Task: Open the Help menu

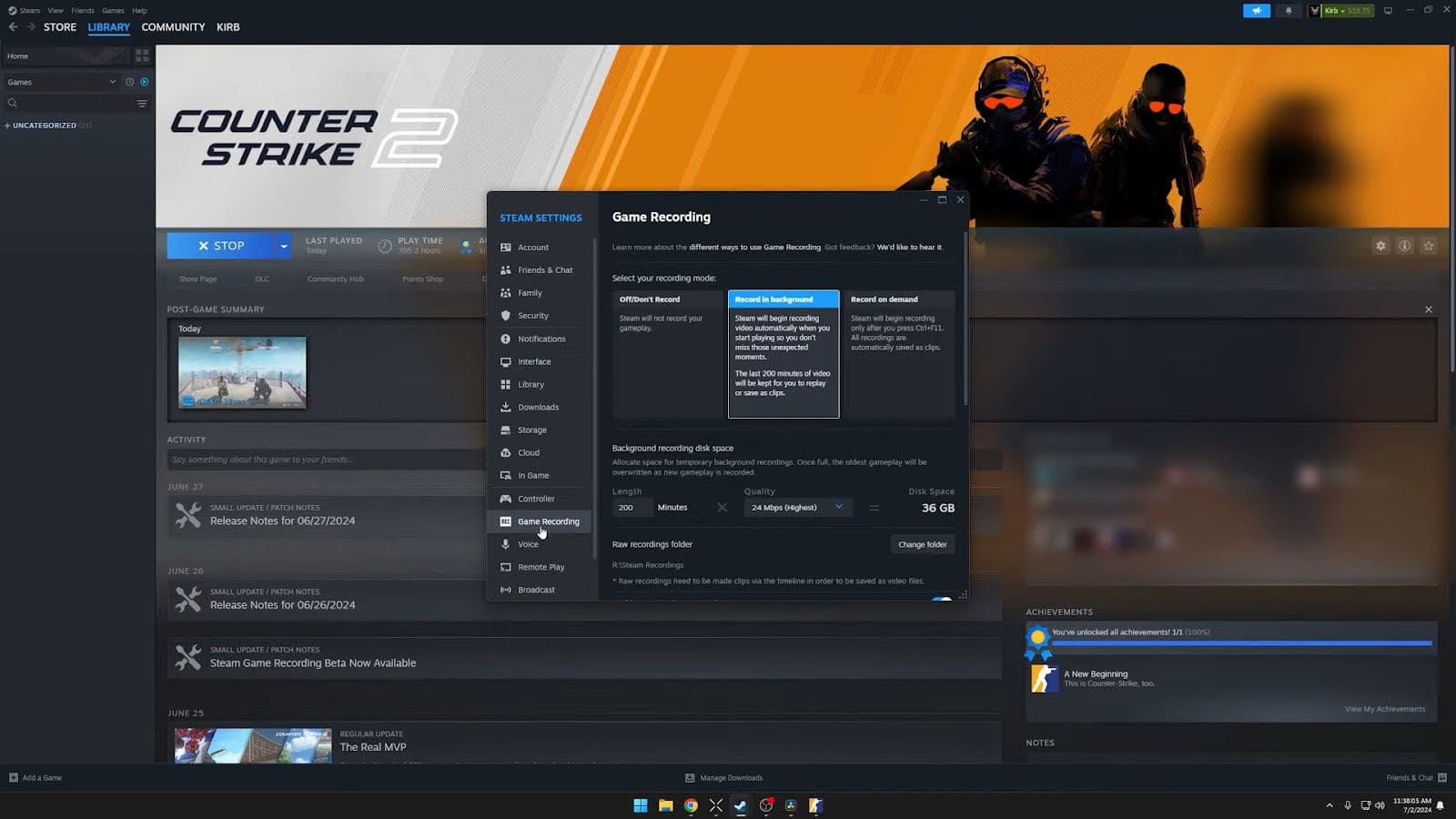Action: tap(139, 11)
